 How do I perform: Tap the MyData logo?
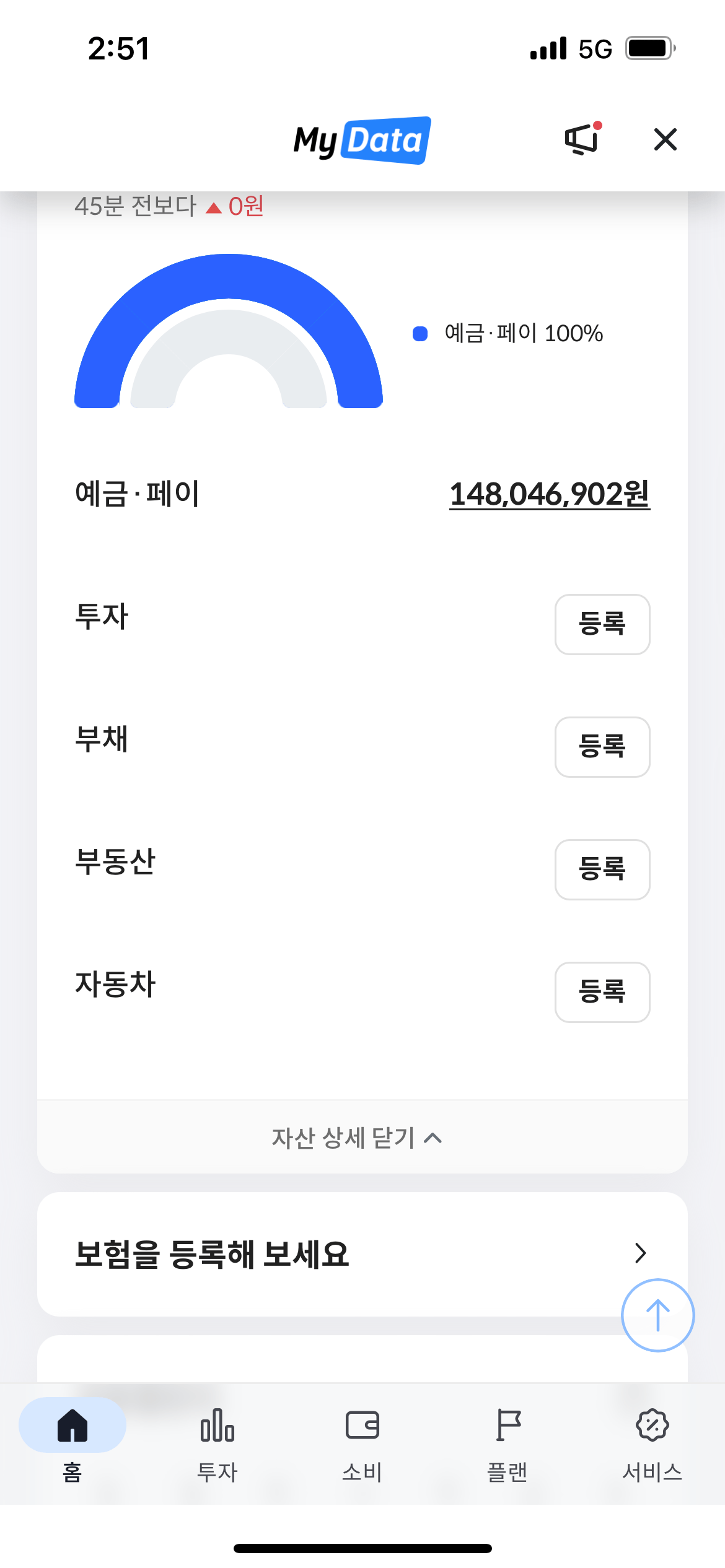362,140
